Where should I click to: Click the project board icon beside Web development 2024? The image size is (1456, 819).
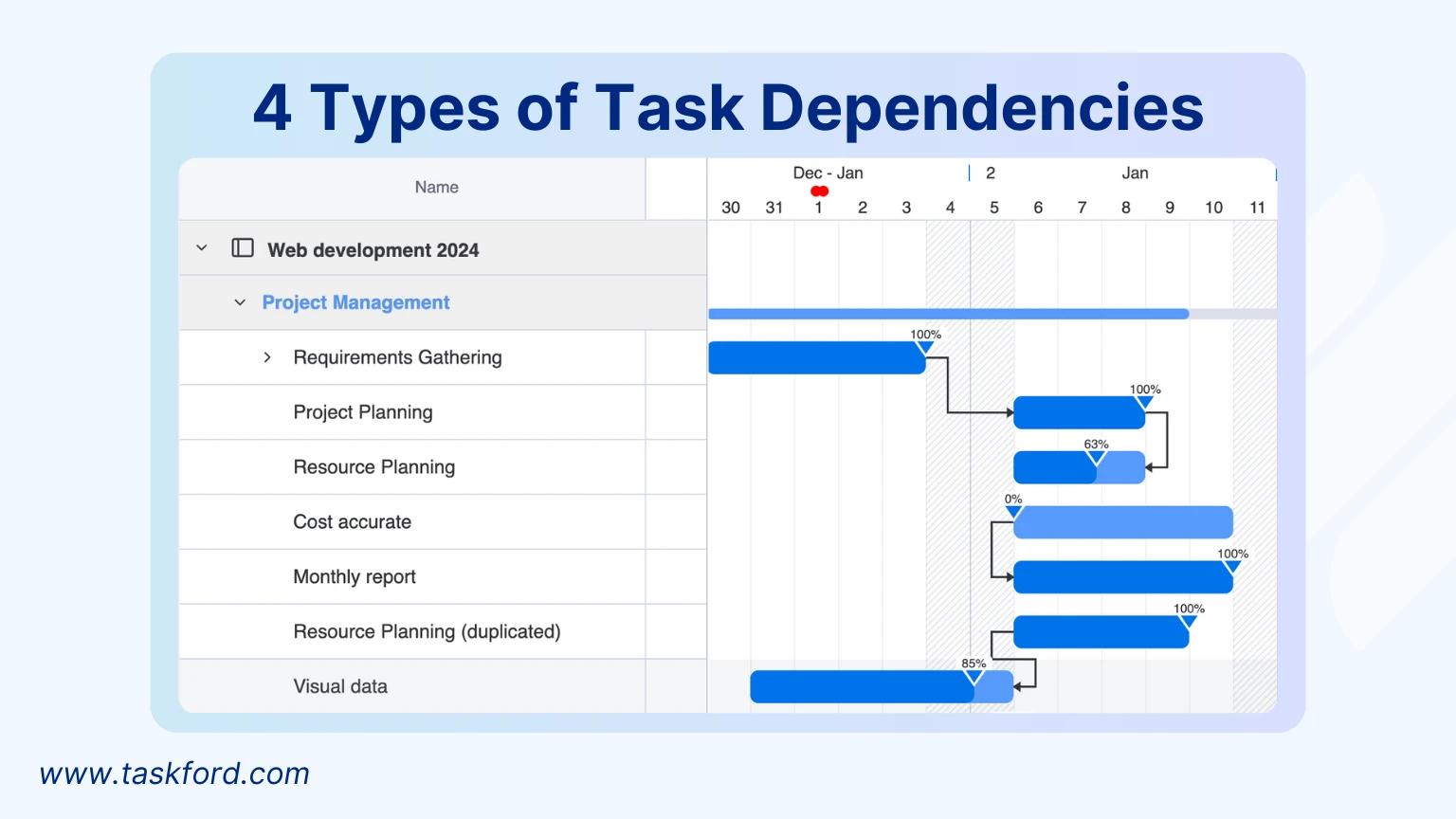click(x=243, y=247)
